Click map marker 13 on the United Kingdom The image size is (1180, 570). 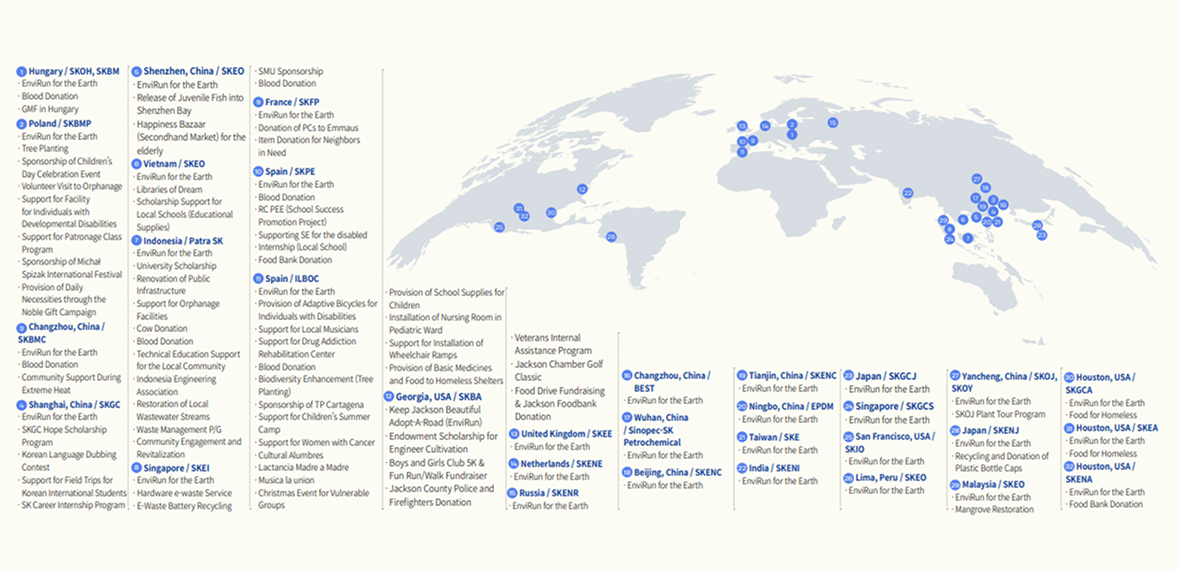[742, 126]
